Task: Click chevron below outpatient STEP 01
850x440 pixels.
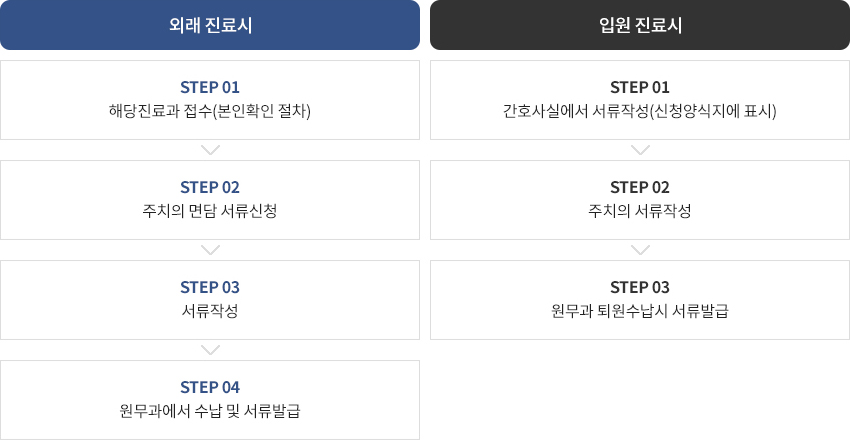Action: pos(210,150)
